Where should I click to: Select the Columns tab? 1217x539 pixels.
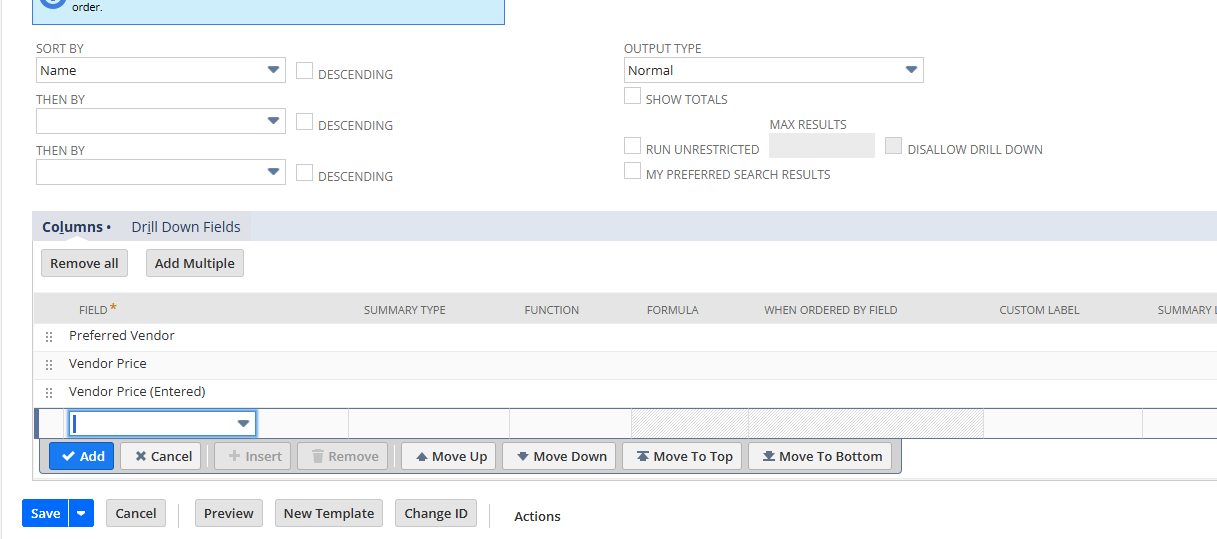(72, 227)
